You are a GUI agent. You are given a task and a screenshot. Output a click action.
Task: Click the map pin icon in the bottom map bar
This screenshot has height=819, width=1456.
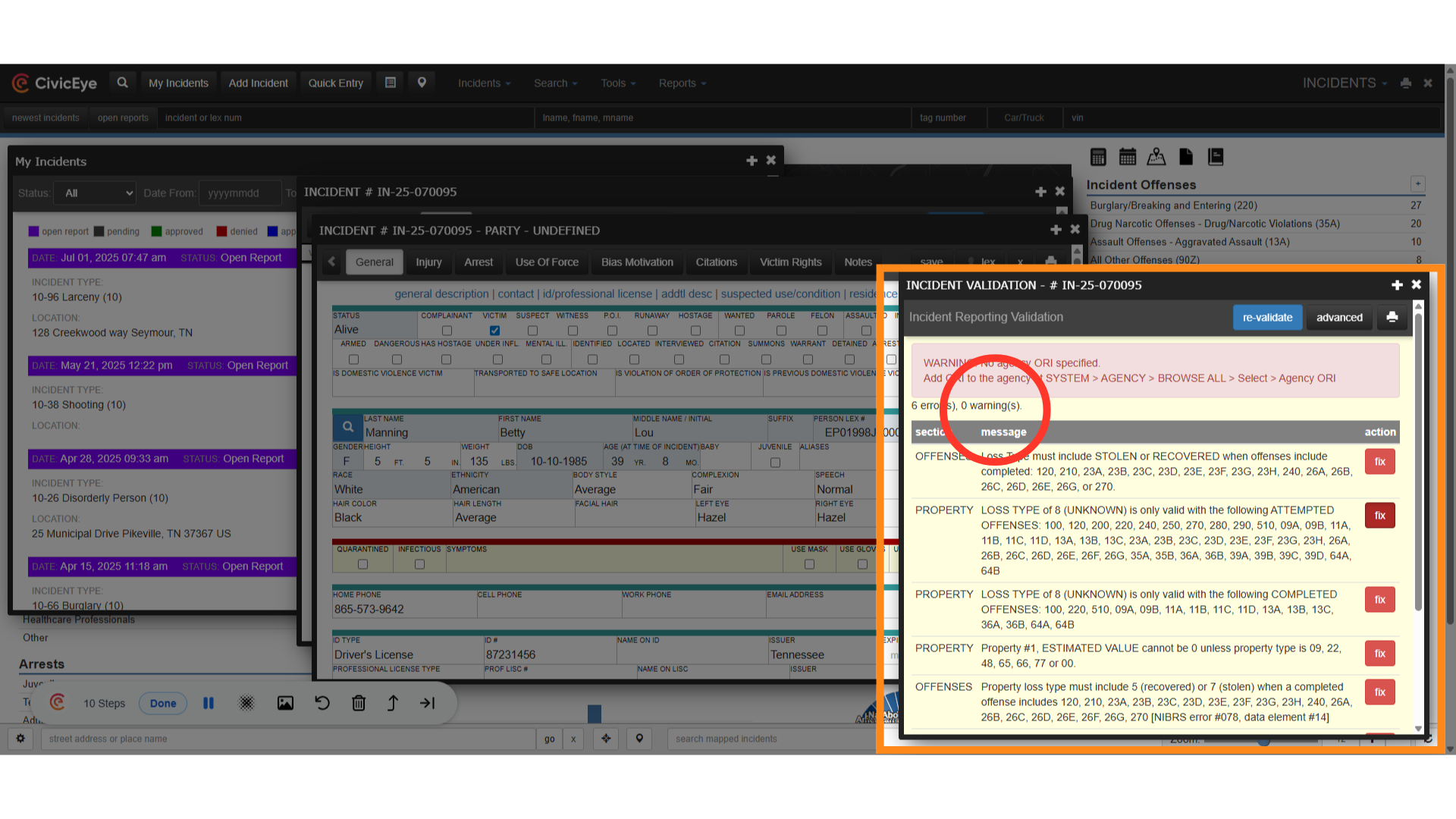click(x=639, y=739)
